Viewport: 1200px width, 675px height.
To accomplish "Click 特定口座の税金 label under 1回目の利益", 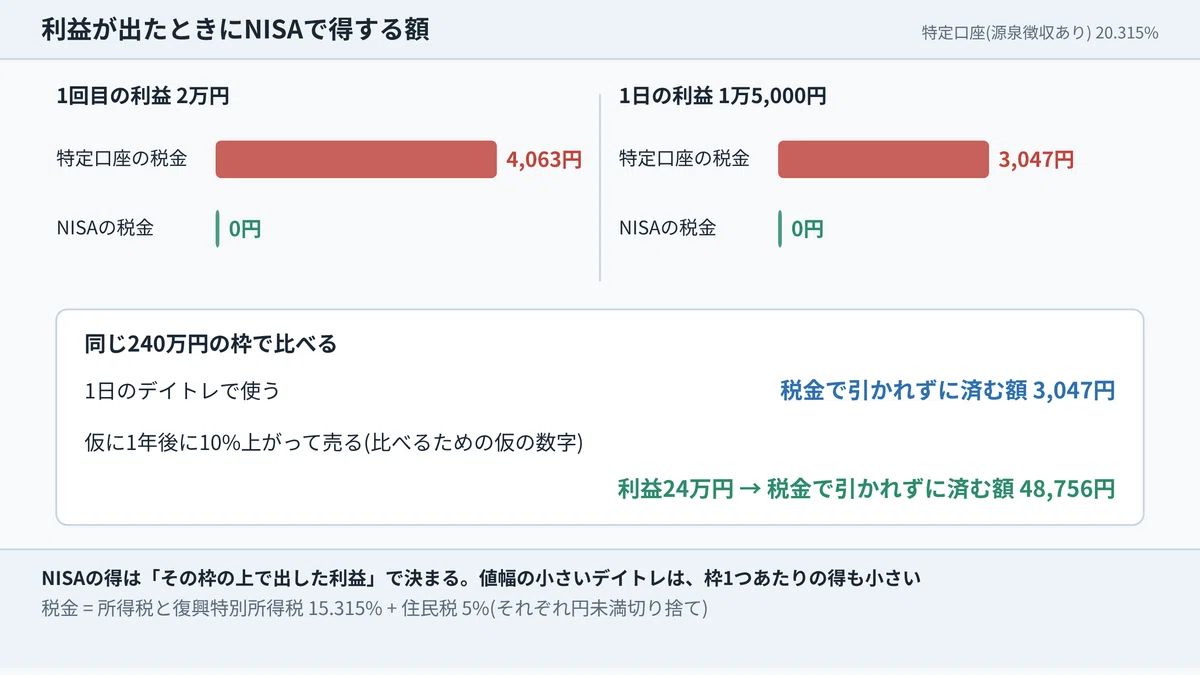I will [122, 158].
